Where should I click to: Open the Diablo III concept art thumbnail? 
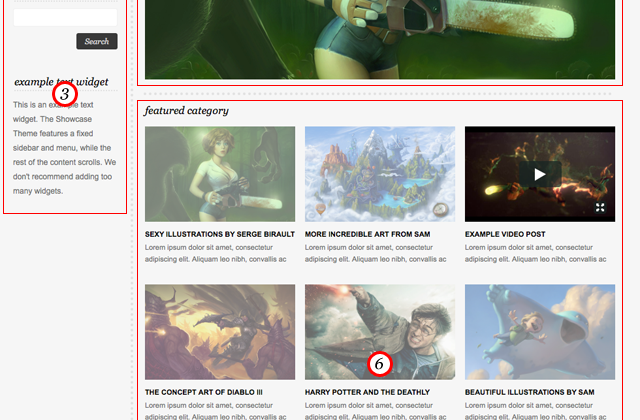[x=220, y=332]
